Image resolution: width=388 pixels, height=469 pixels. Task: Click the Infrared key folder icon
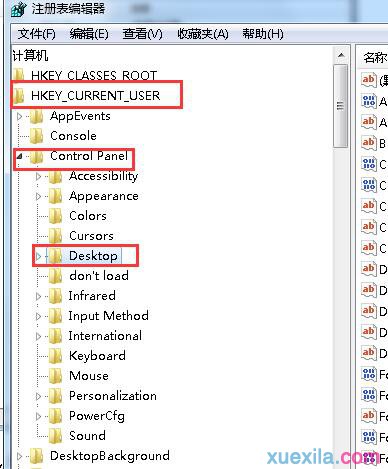tap(56, 296)
